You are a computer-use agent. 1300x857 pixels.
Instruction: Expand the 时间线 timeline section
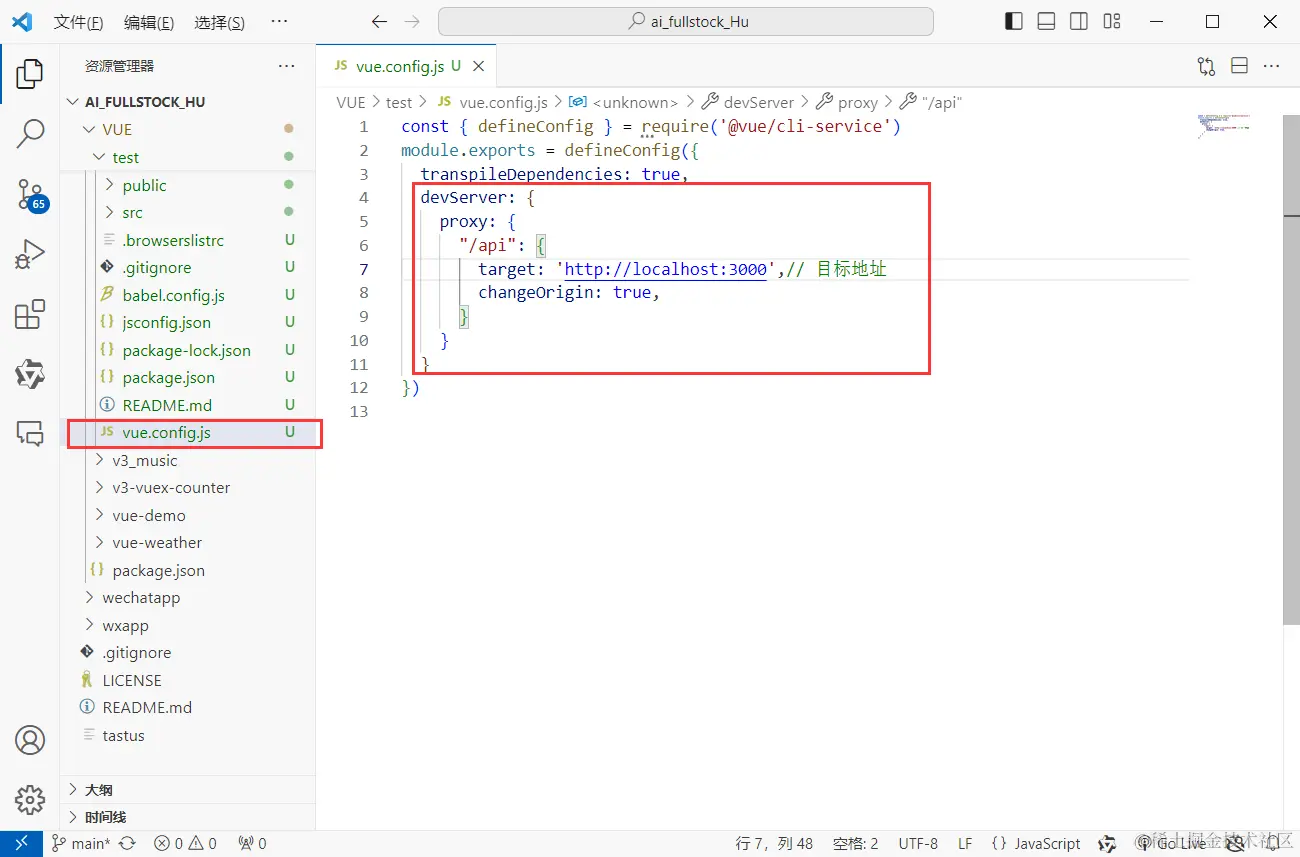tap(188, 817)
